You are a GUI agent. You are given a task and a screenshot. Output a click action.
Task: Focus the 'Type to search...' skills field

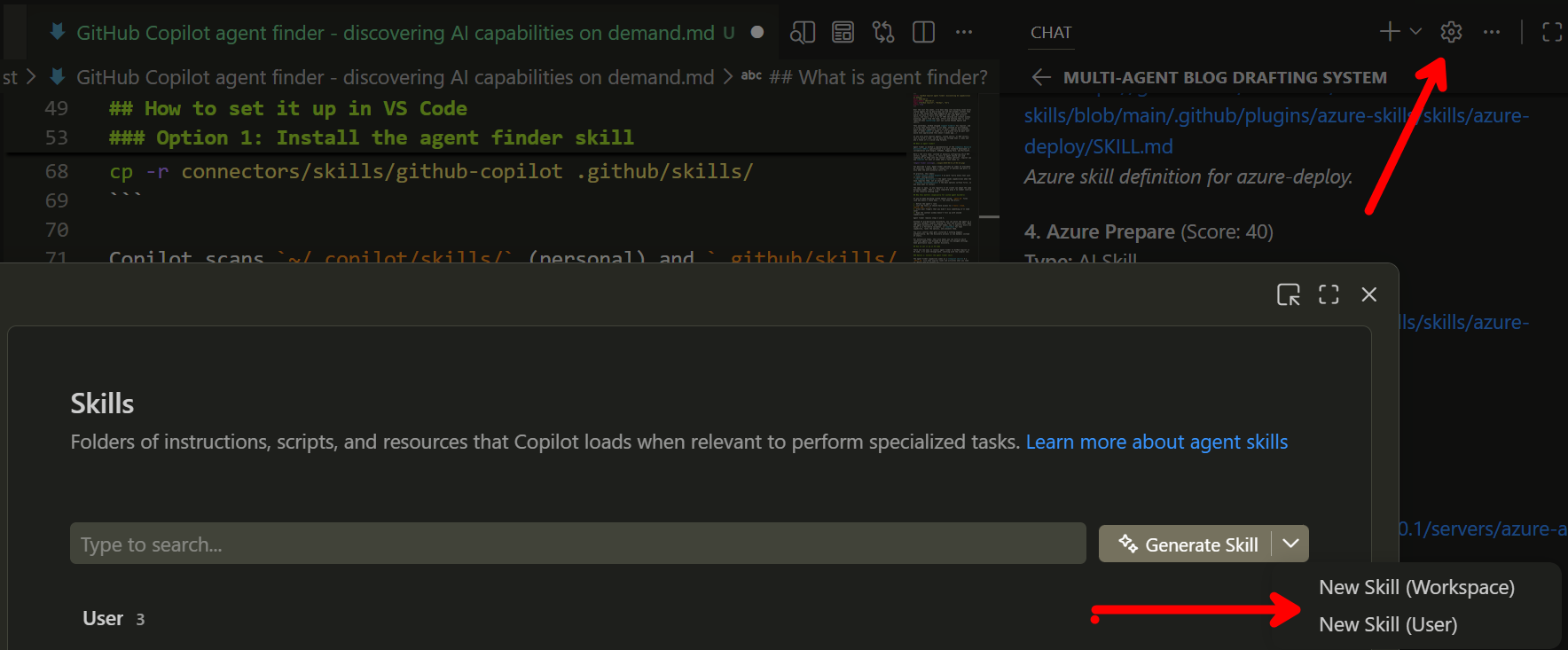click(578, 544)
